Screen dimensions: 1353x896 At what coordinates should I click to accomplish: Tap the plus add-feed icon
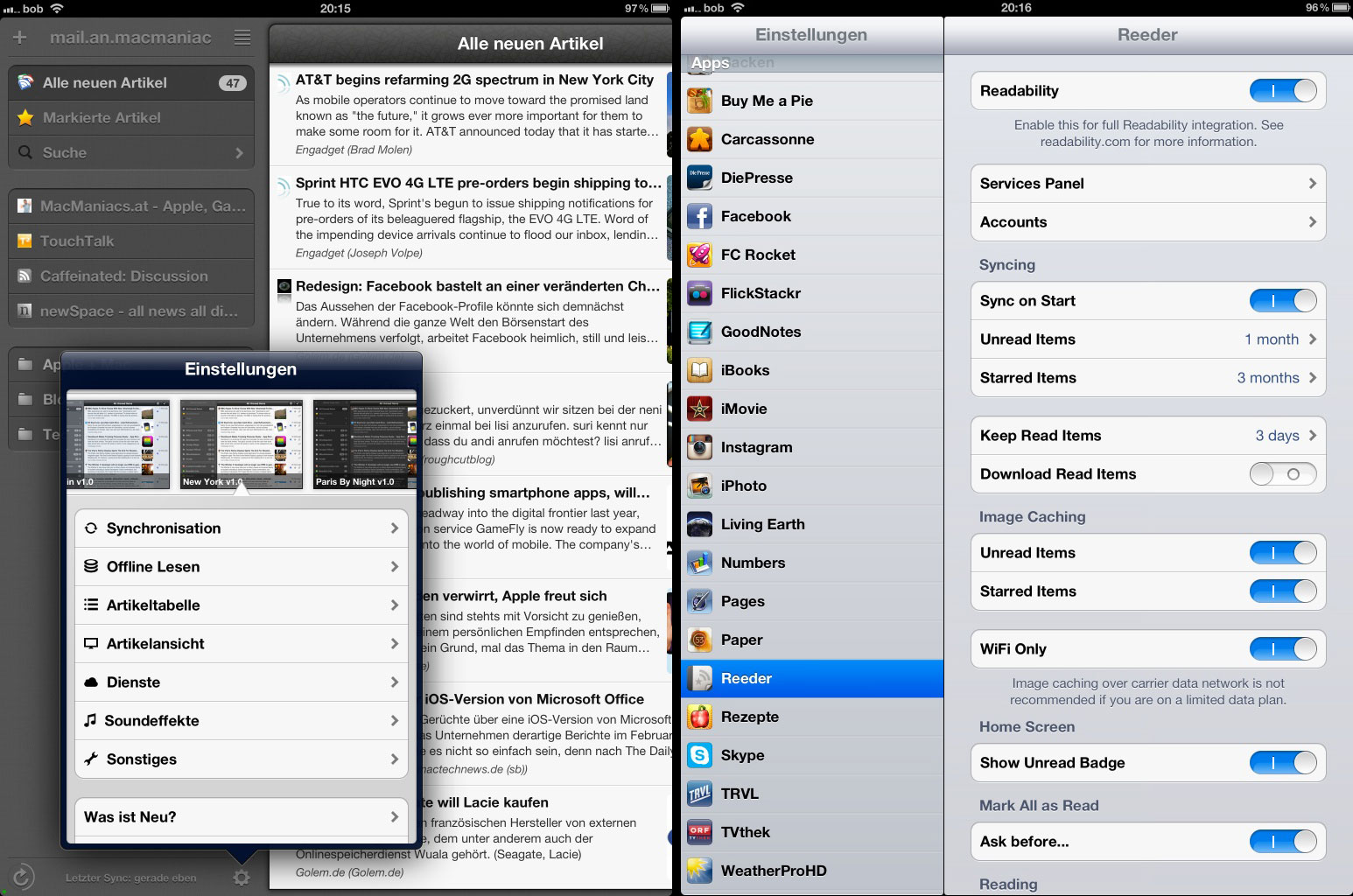click(x=20, y=38)
